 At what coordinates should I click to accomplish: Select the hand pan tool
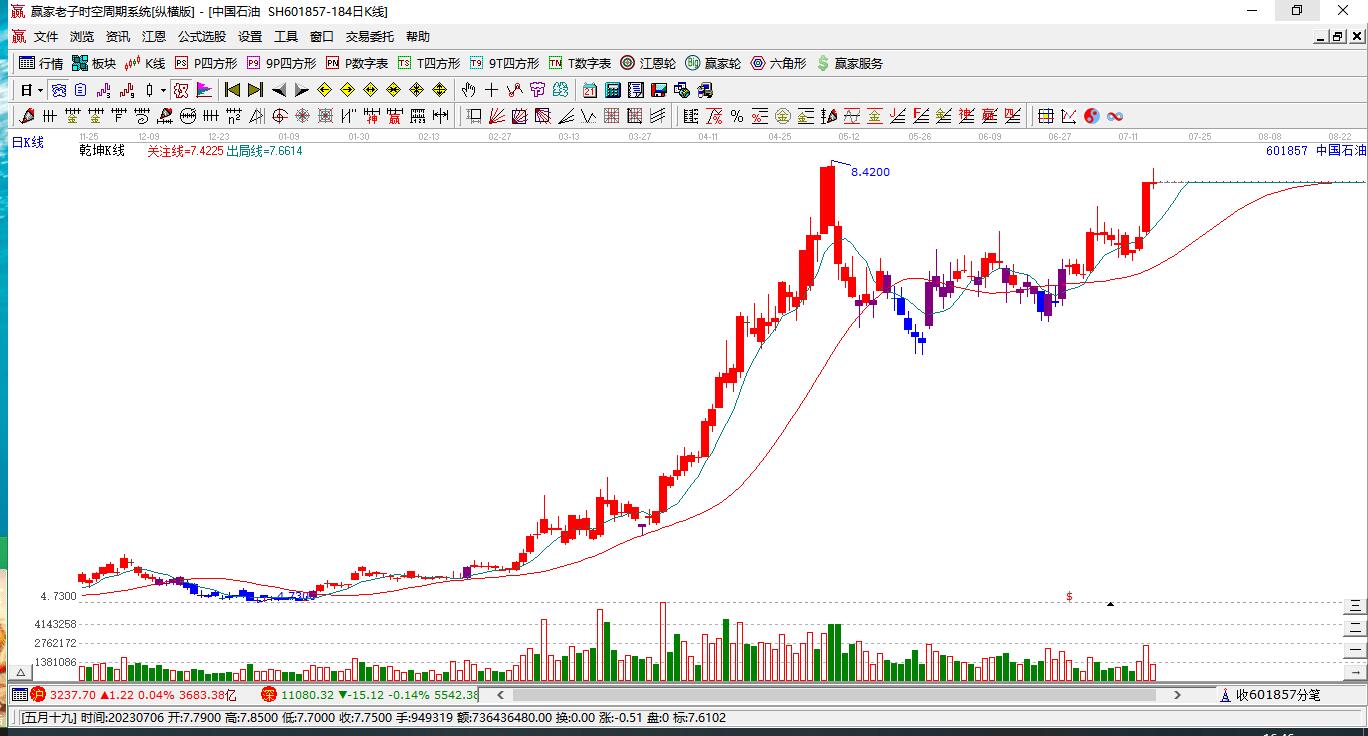[468, 90]
